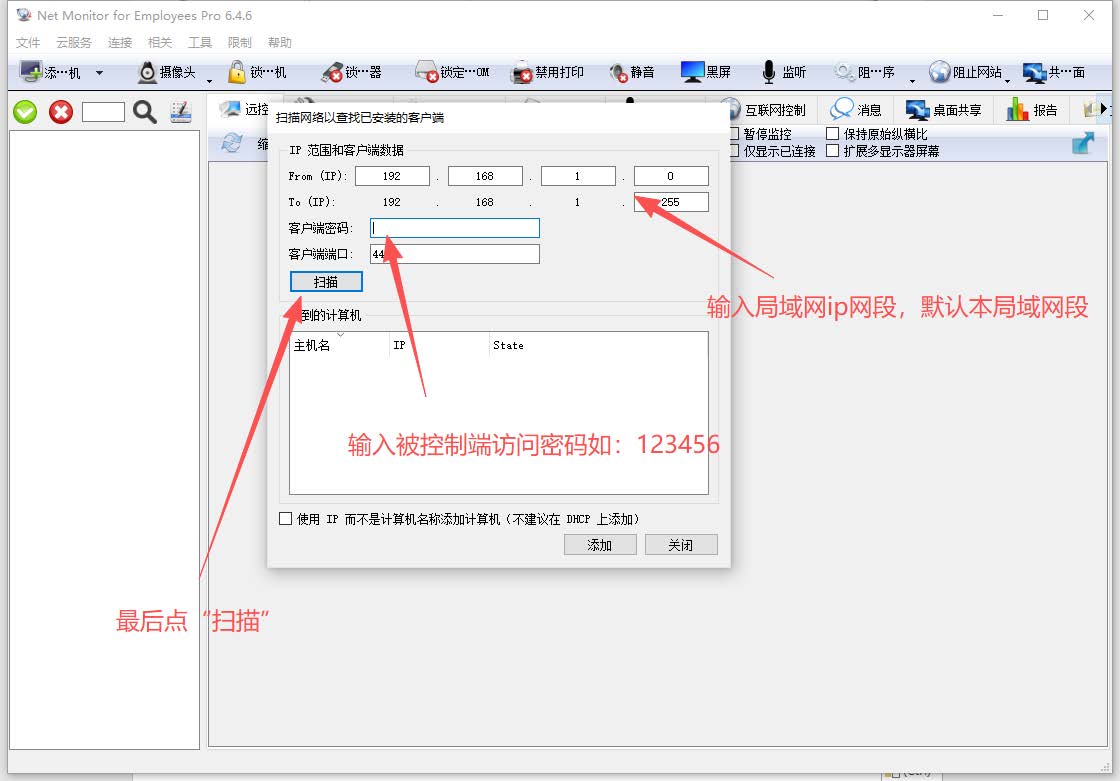
Task: Click the webcam (摄像头) toolbar icon
Action: click(x=147, y=72)
